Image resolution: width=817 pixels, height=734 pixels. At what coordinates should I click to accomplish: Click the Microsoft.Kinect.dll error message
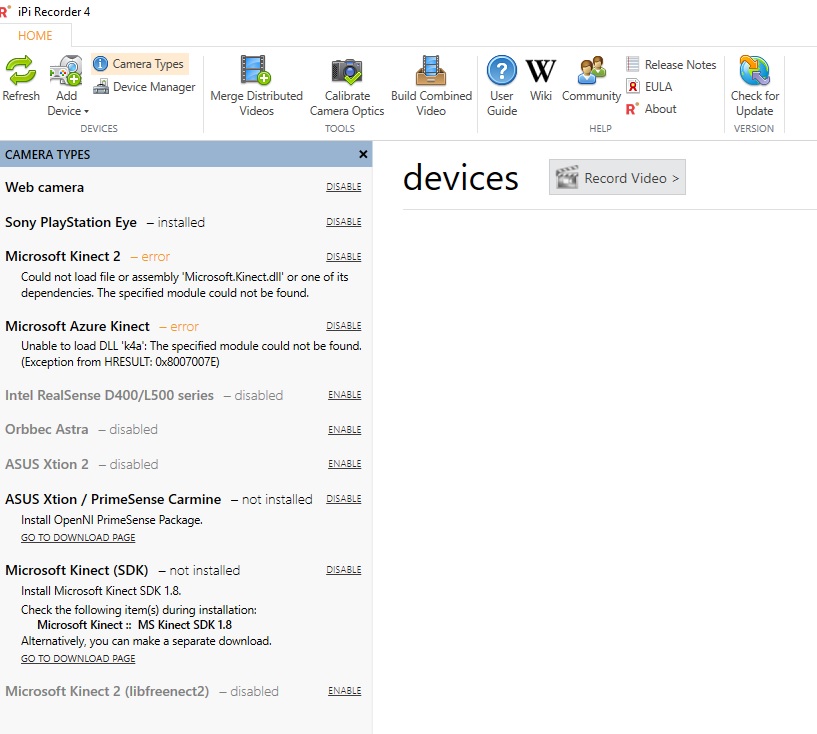coord(185,284)
